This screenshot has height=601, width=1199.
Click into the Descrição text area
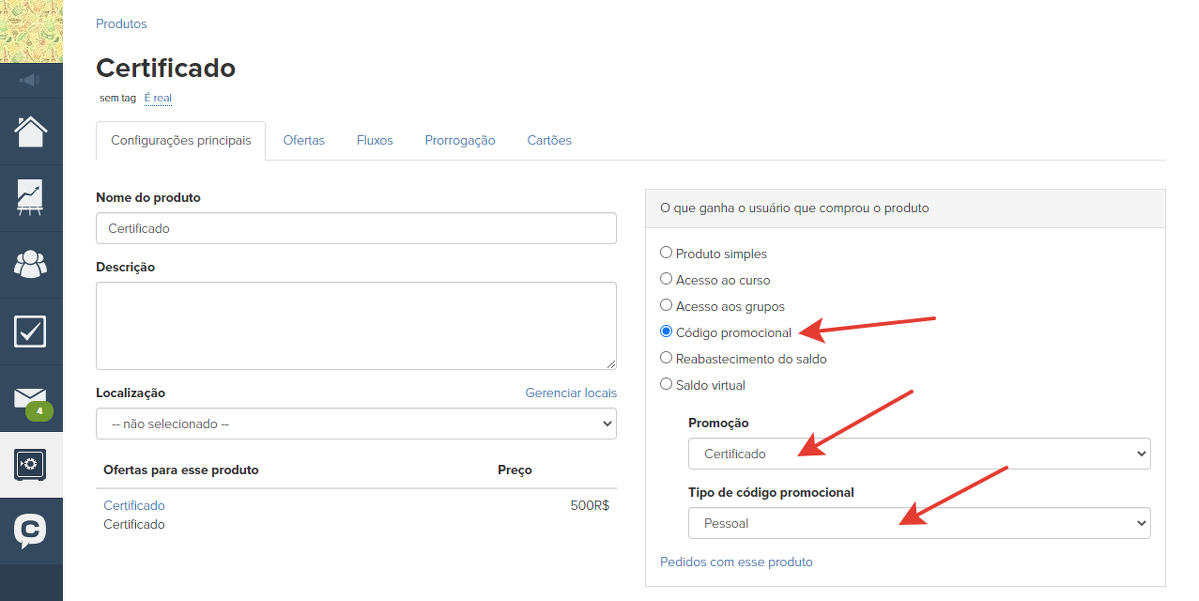tap(356, 326)
